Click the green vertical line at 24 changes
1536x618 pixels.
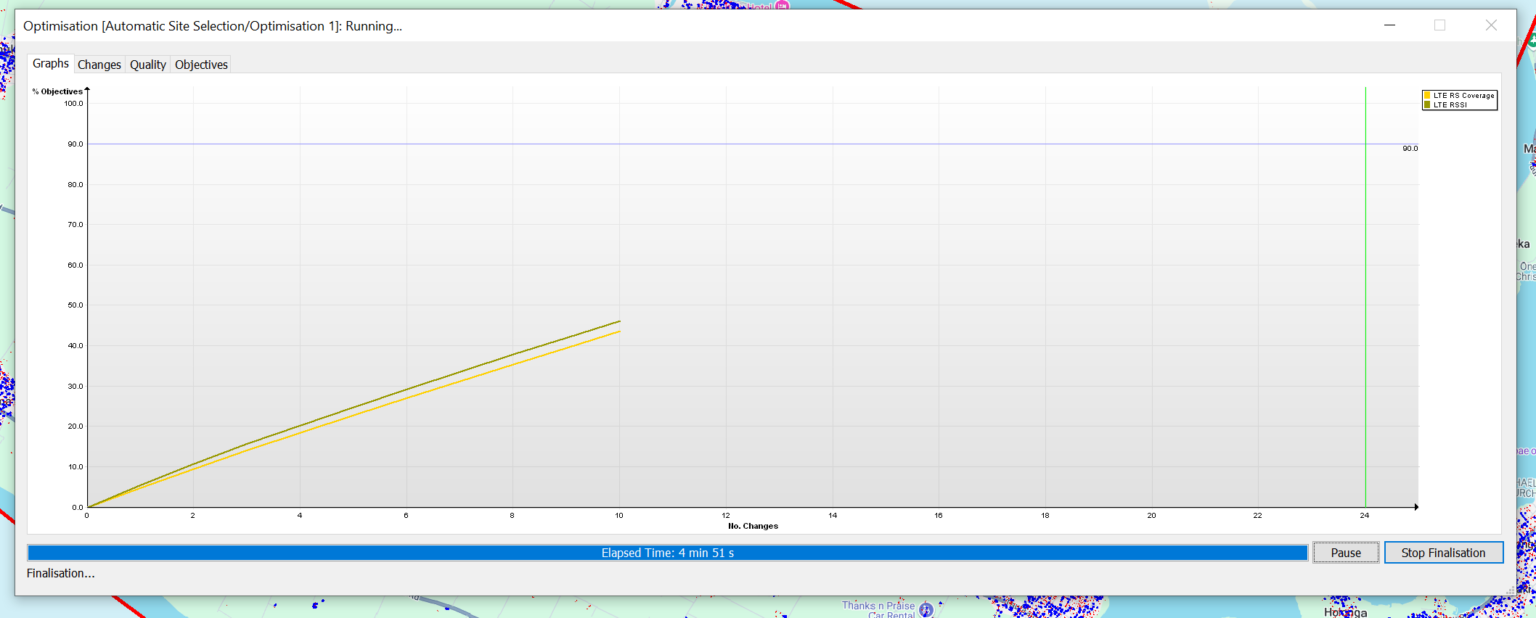point(1365,300)
